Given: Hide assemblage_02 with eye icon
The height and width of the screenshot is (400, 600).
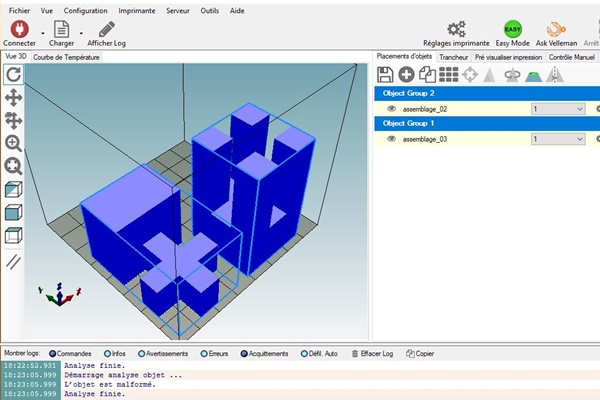Looking at the screenshot, I should pyautogui.click(x=392, y=108).
